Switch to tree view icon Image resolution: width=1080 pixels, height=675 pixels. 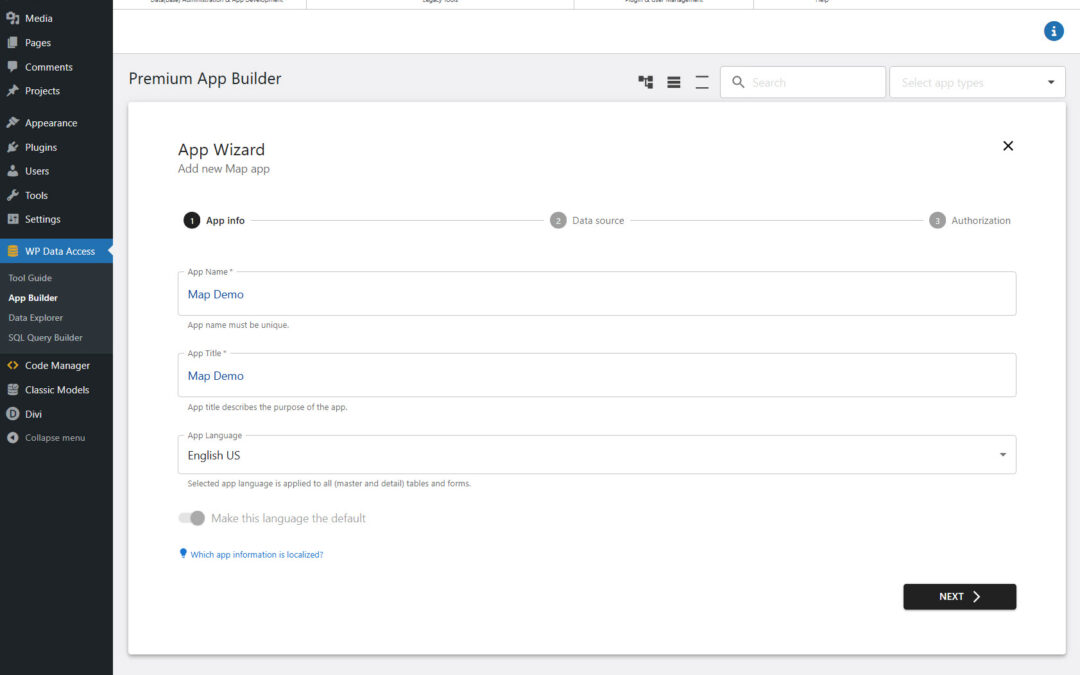coord(645,83)
